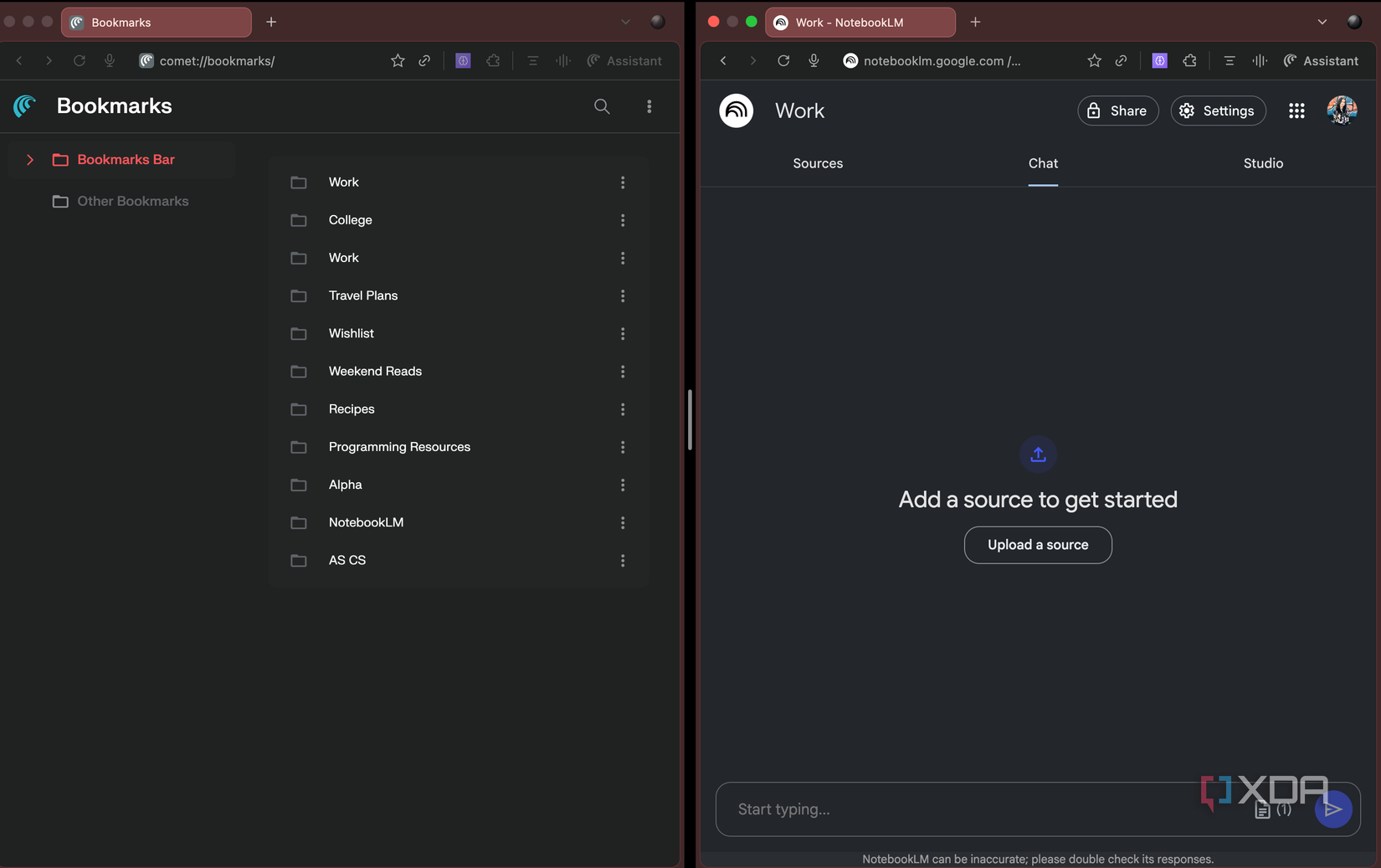Screen dimensions: 1381x868
Task: Open NotebookLM Settings
Action: (1218, 110)
